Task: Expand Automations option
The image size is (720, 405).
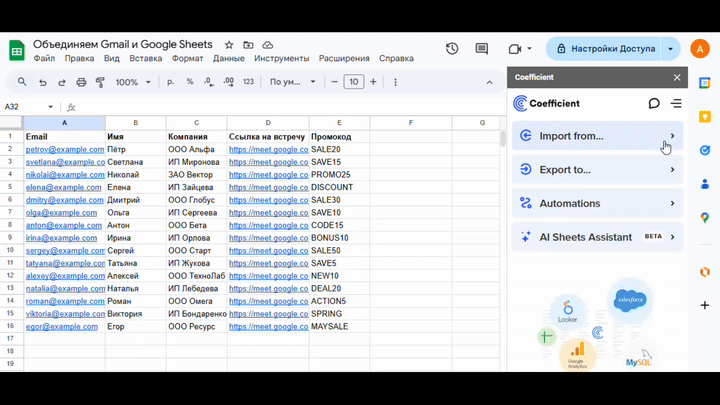Action: (x=597, y=203)
